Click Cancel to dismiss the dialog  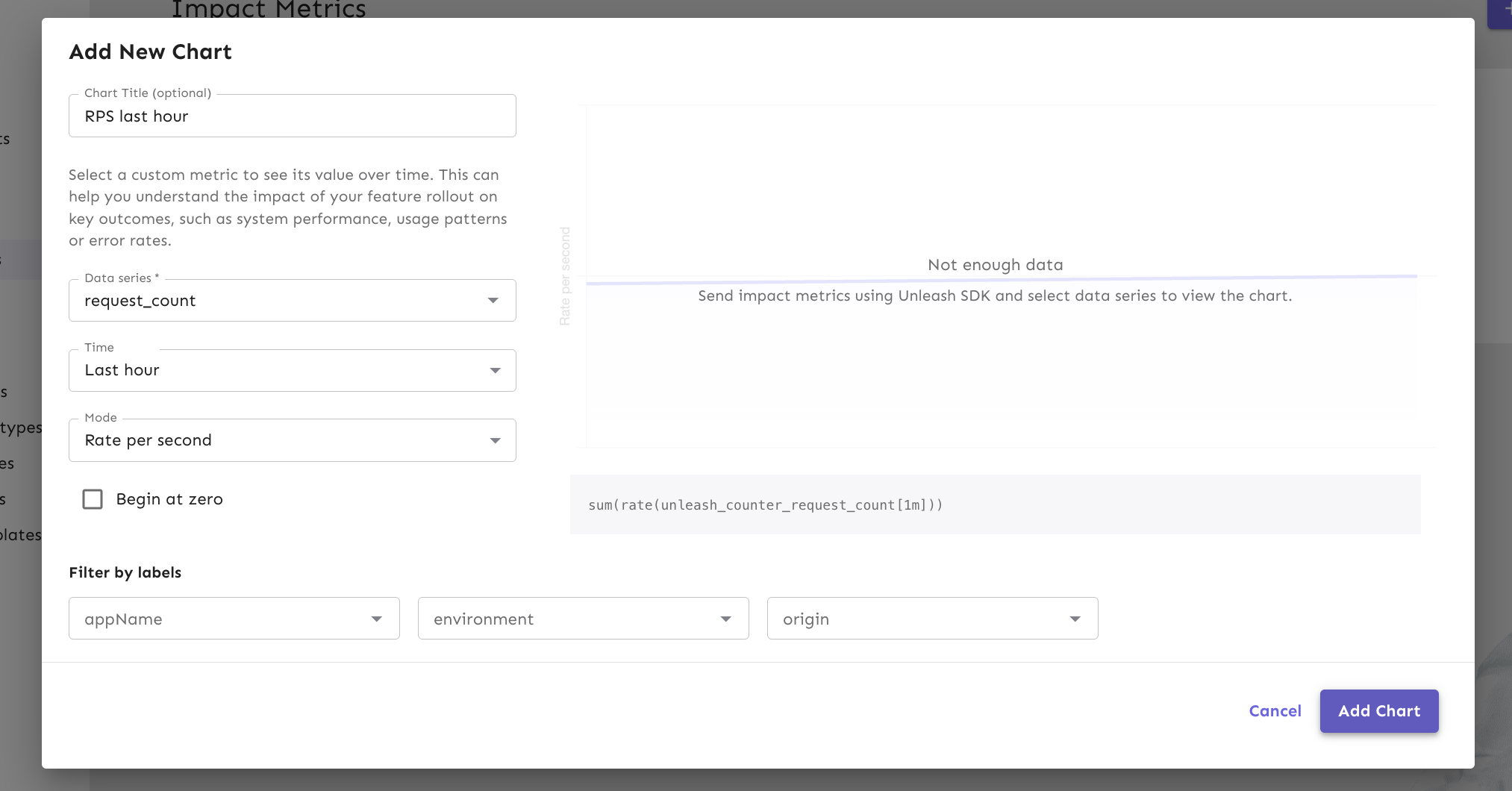pos(1275,711)
